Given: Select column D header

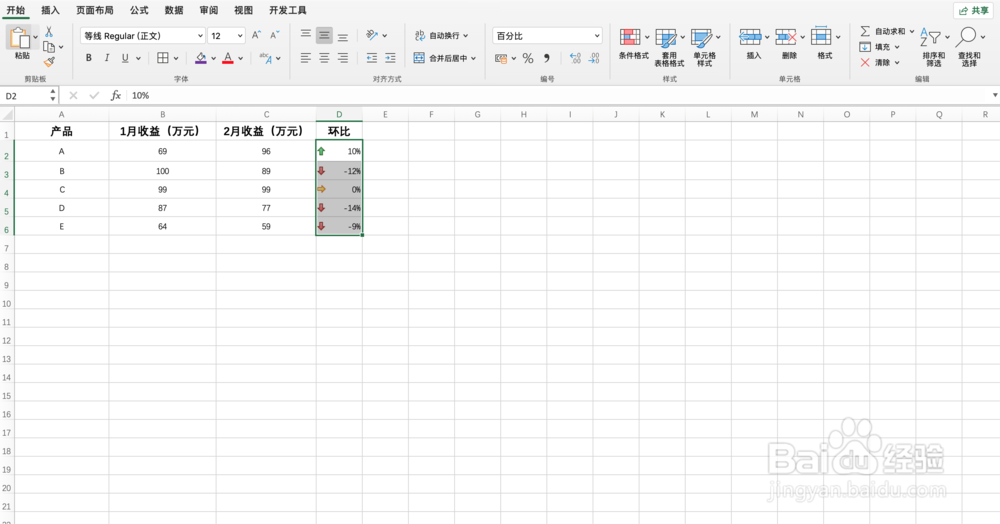Looking at the screenshot, I should point(339,115).
